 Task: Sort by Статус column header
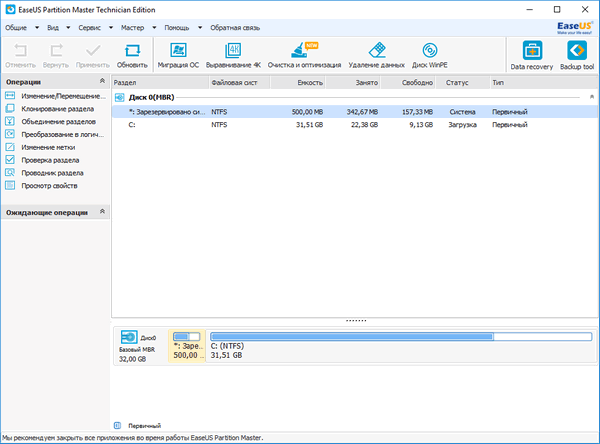click(x=463, y=83)
